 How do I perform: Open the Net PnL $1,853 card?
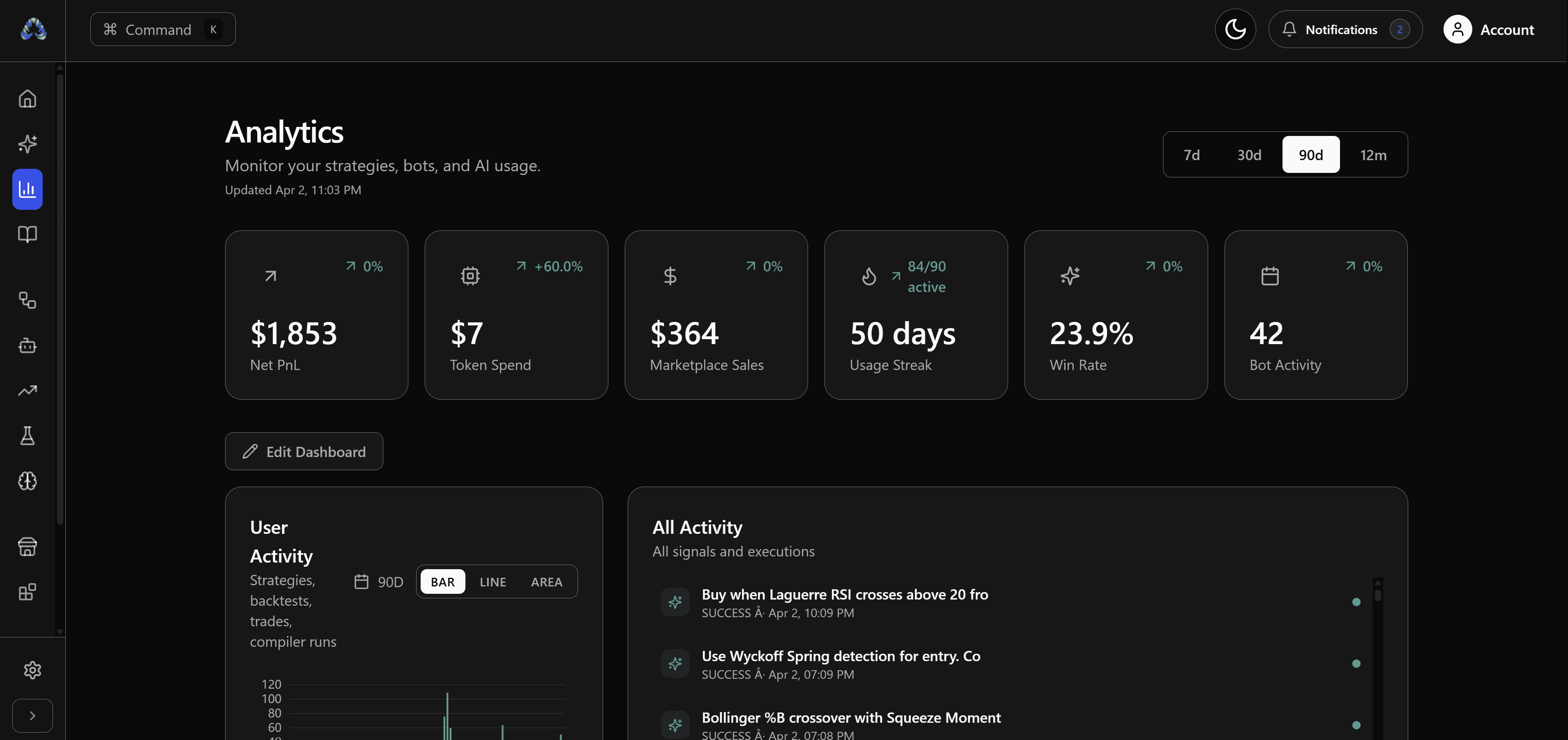point(317,315)
